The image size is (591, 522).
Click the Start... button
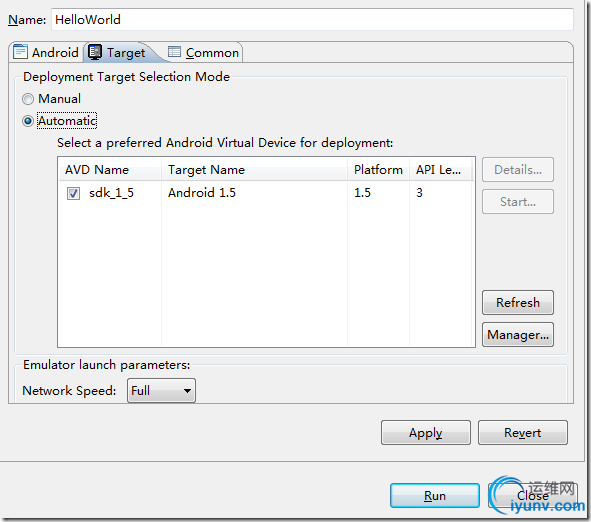(x=518, y=202)
